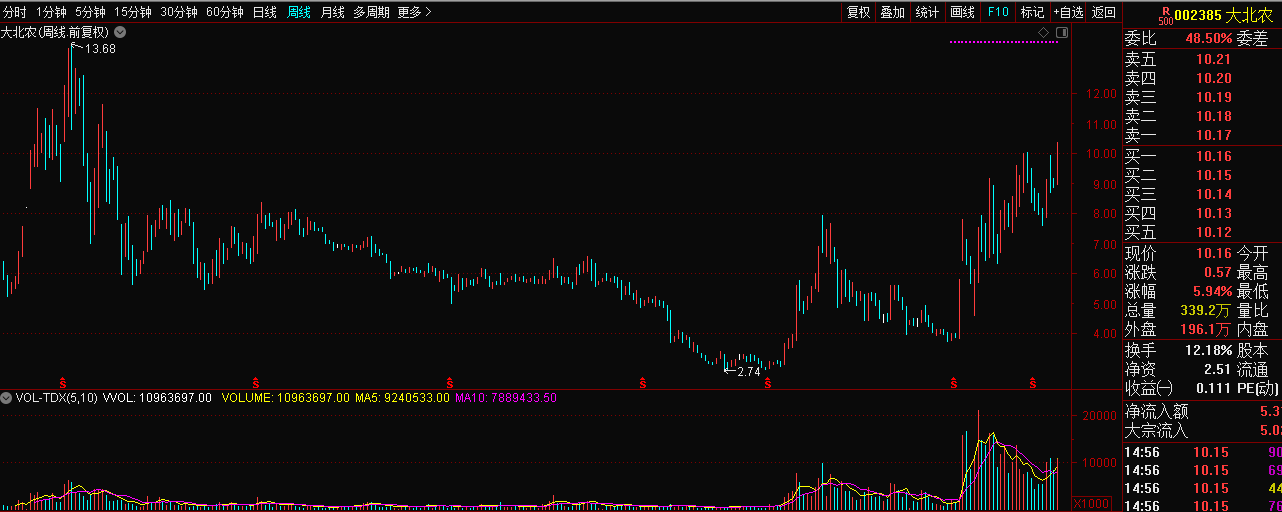Switch to the 分时 intraday tab
The width and height of the screenshot is (1282, 512).
pyautogui.click(x=15, y=12)
